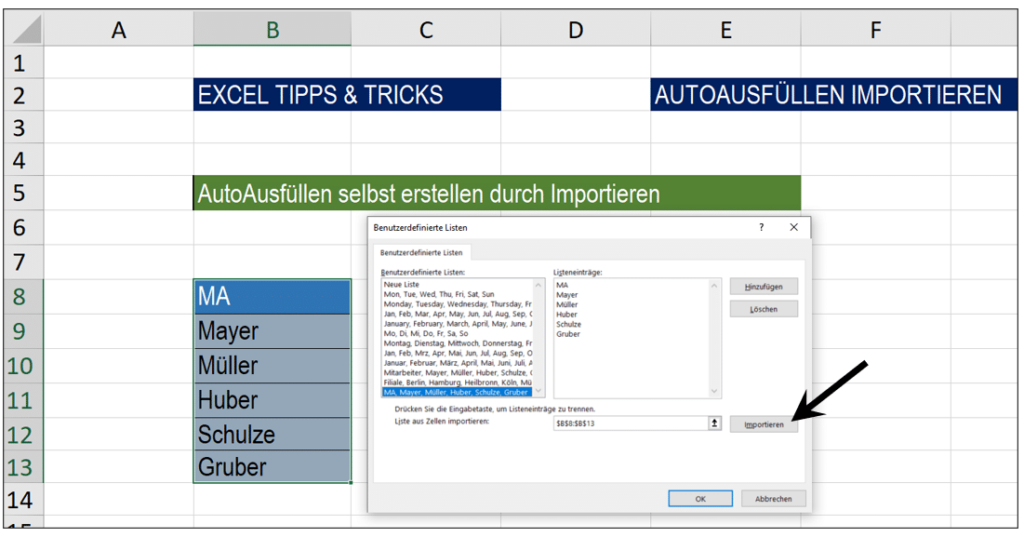Viewport: 1024px width, 537px height.
Task: Close the Benutzerdefinierte Listen dialog with the X
Action: coord(793,227)
